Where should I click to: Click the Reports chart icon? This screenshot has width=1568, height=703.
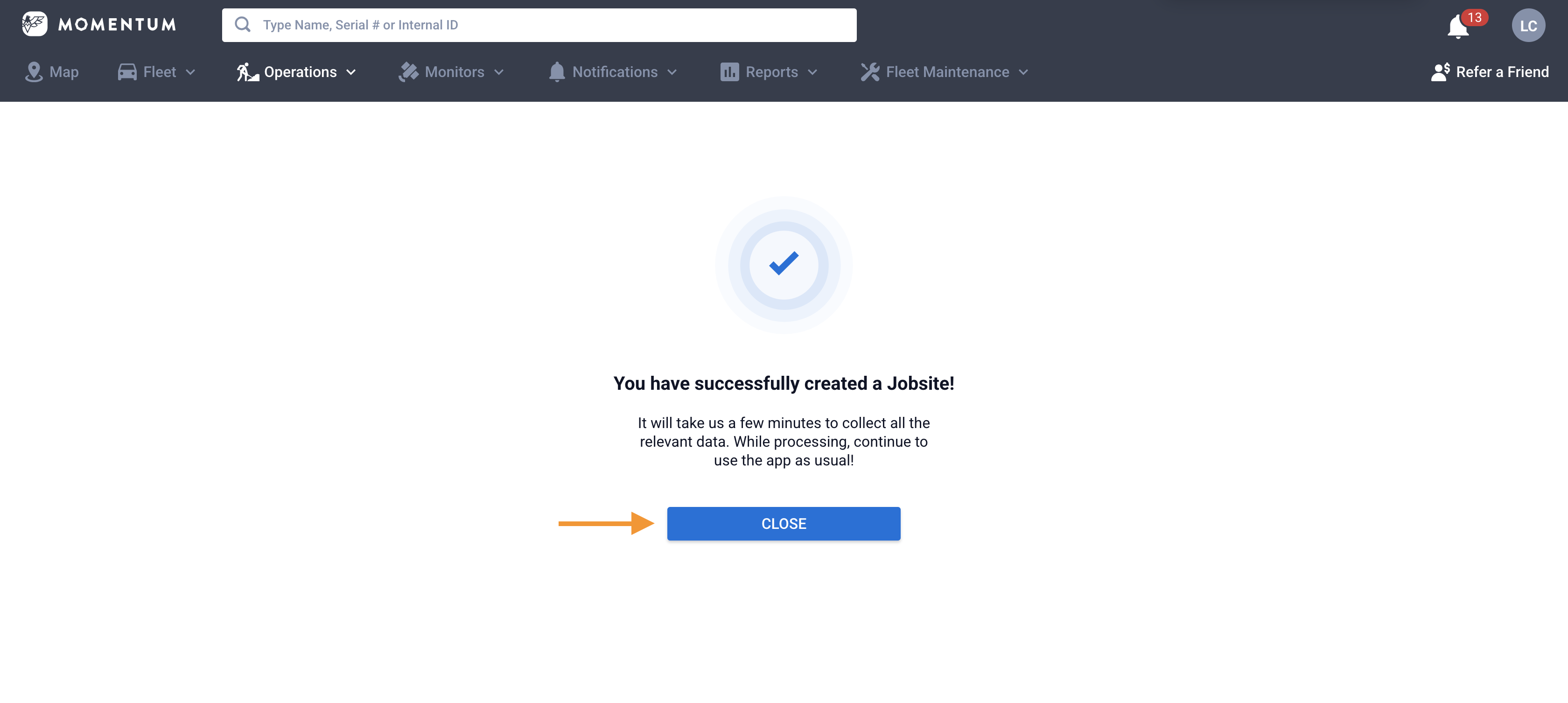coord(729,72)
